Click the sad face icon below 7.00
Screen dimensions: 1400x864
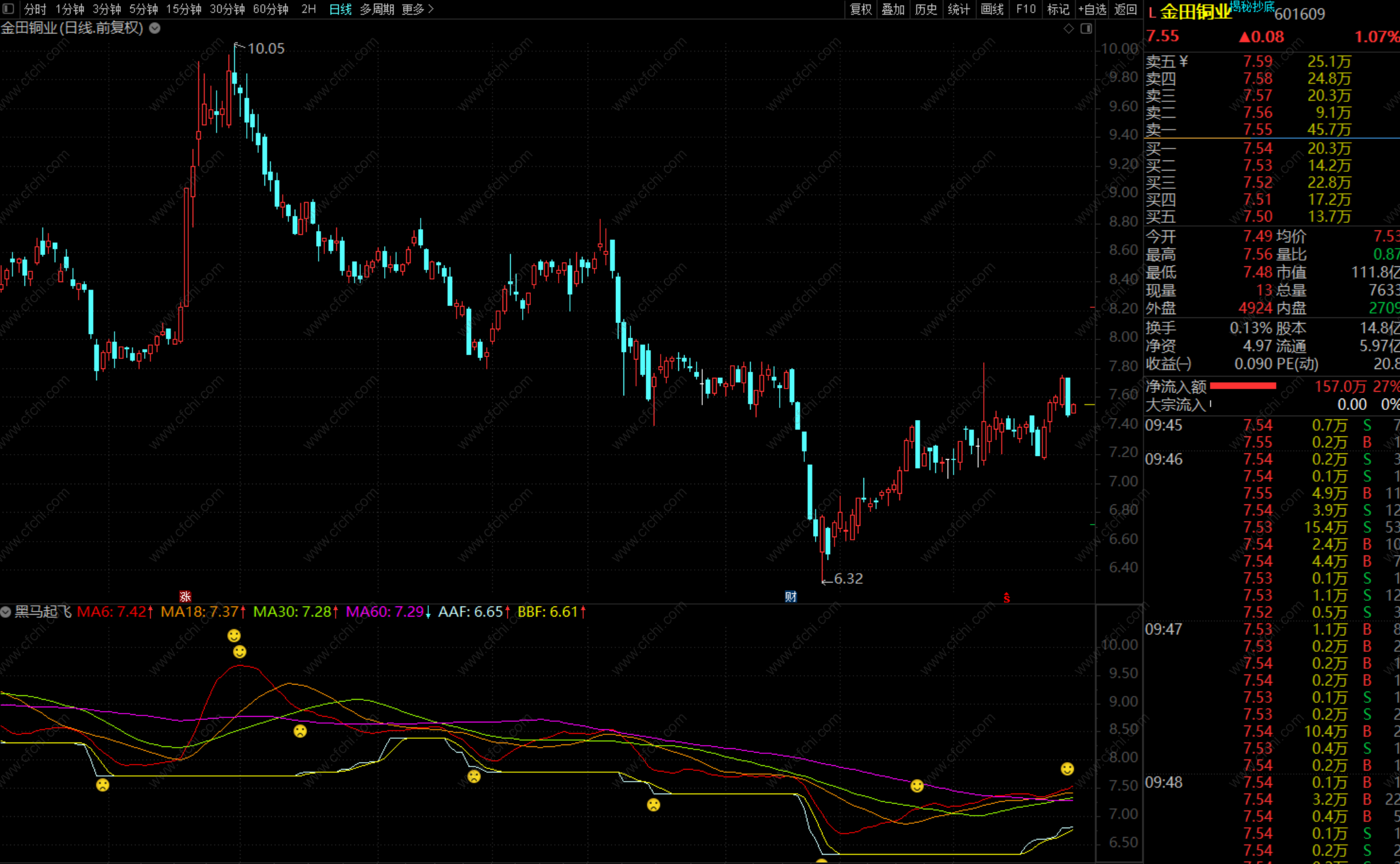point(654,804)
